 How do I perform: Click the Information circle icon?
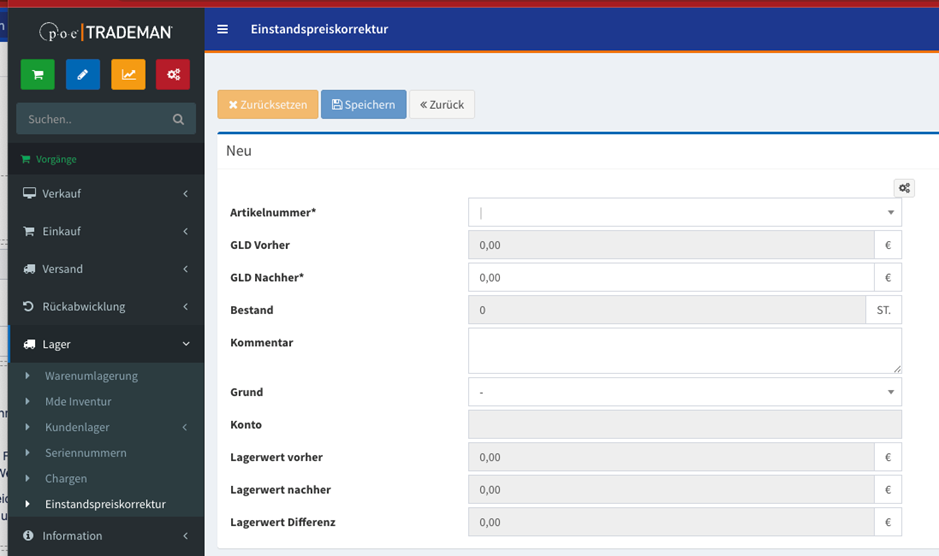pyautogui.click(x=28, y=535)
